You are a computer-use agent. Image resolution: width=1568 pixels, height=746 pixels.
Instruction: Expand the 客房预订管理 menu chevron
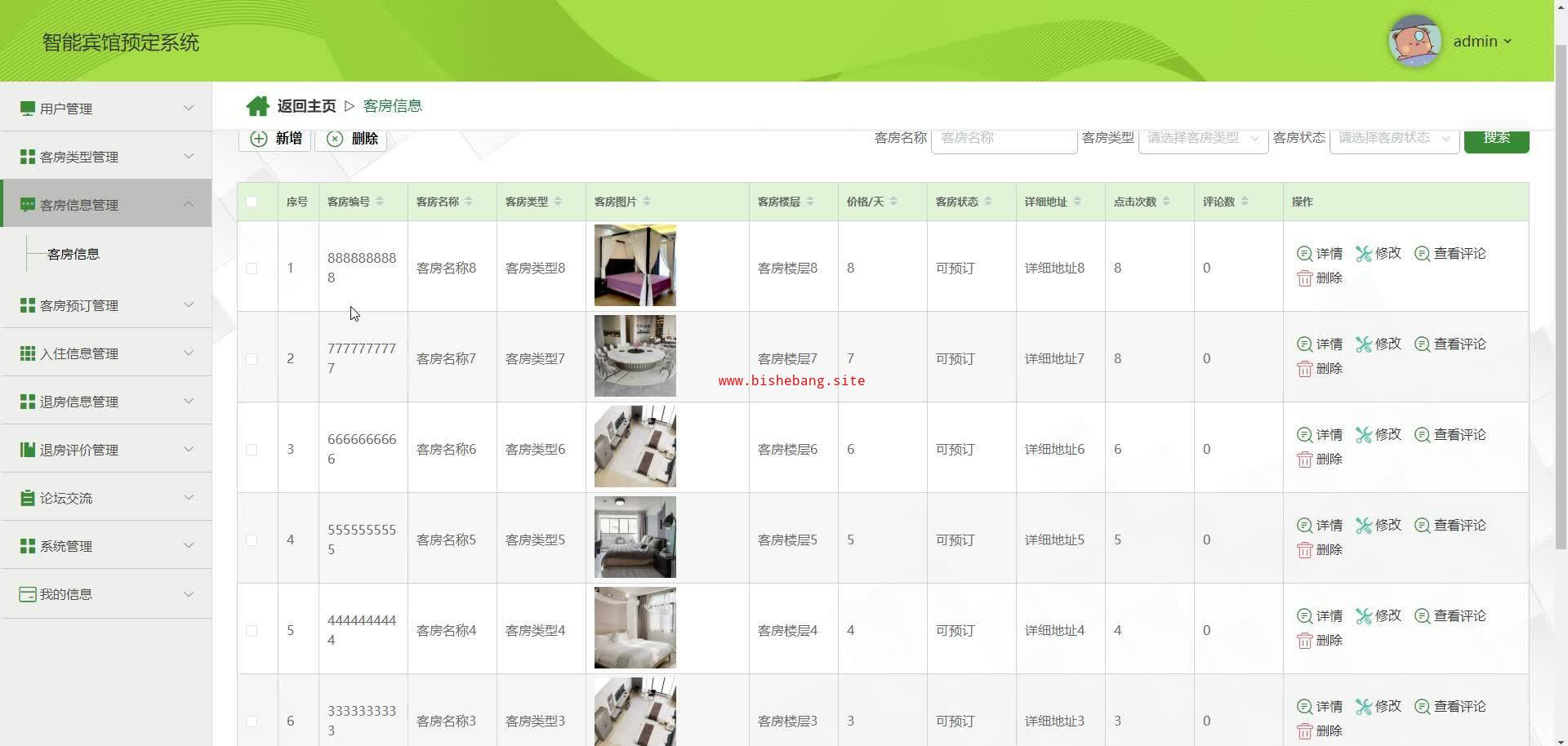(189, 304)
